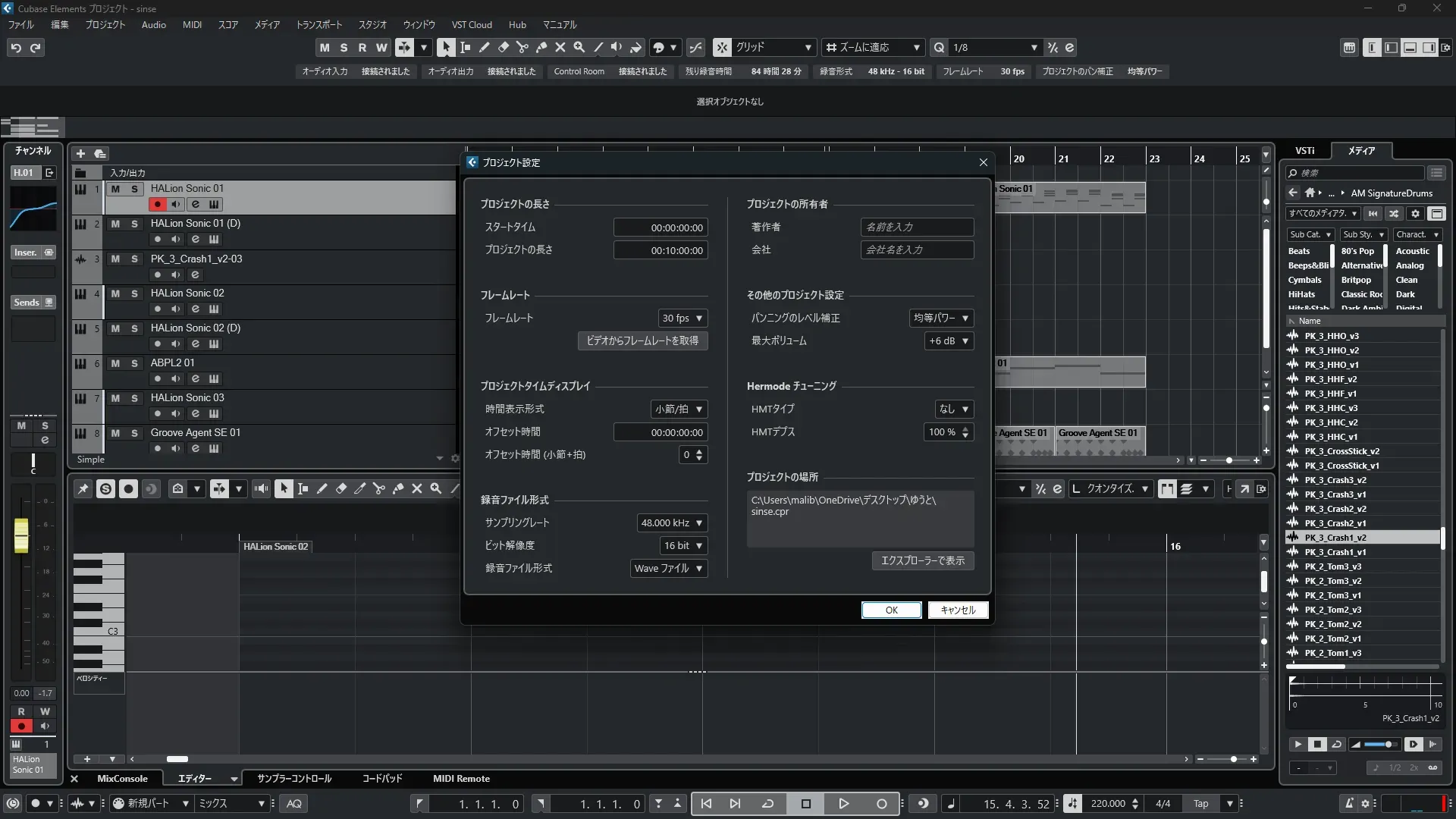The height and width of the screenshot is (819, 1456).
Task: Click the Undo arrow icon
Action: coord(16,48)
